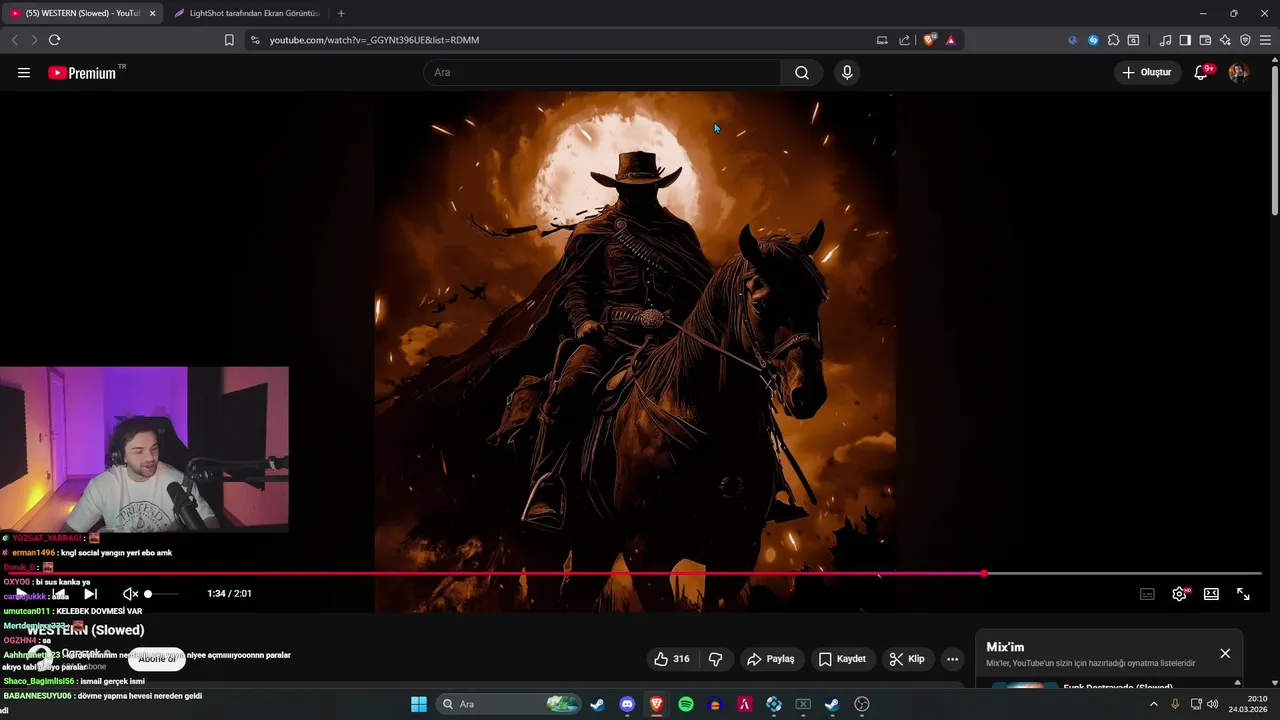Open Discord from the taskbar
Image resolution: width=1280 pixels, height=720 pixels.
(627, 704)
